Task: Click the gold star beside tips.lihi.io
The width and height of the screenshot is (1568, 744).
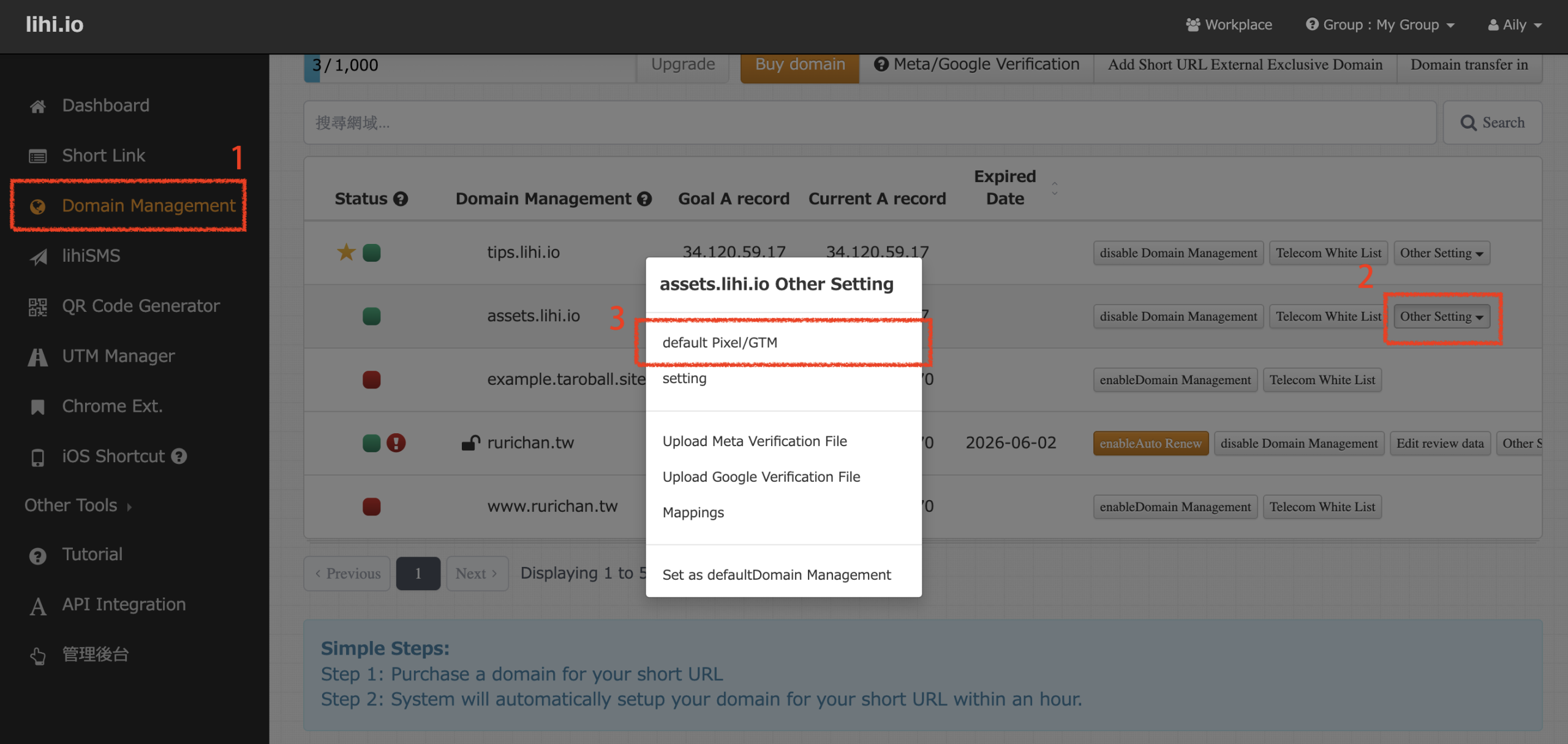Action: point(346,252)
